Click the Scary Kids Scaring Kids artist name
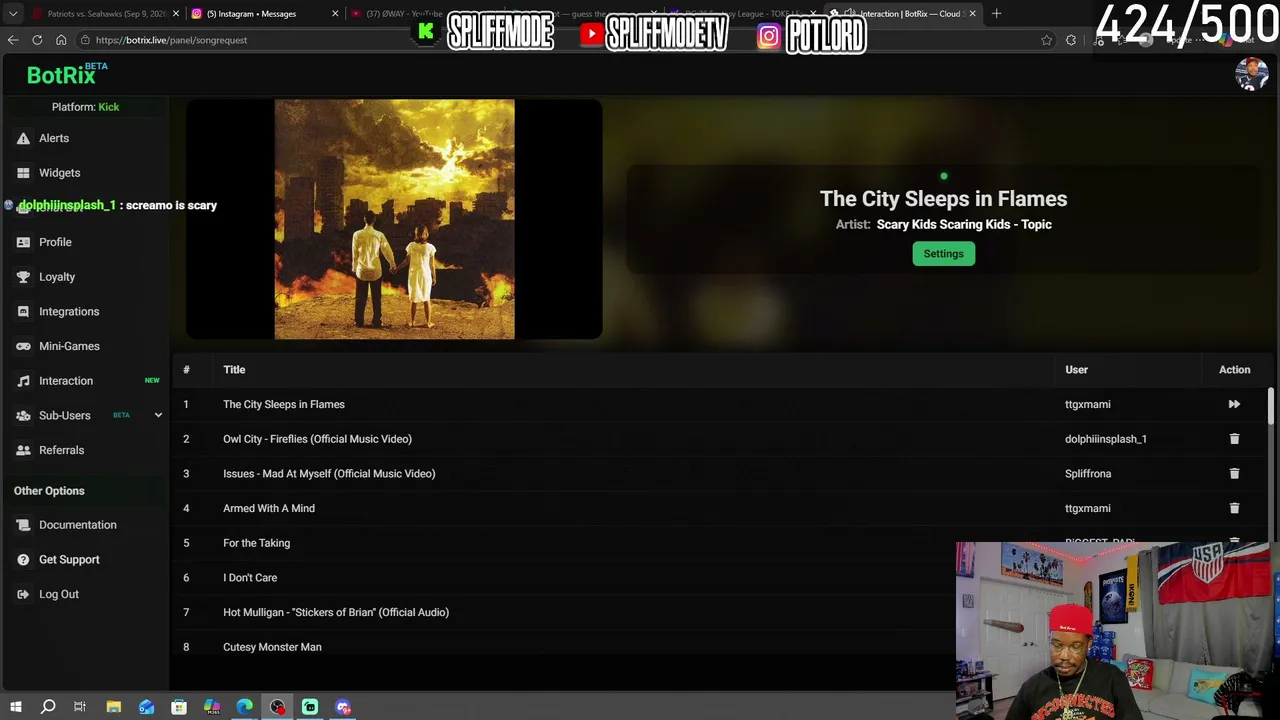The width and height of the screenshot is (1280, 720). click(964, 225)
